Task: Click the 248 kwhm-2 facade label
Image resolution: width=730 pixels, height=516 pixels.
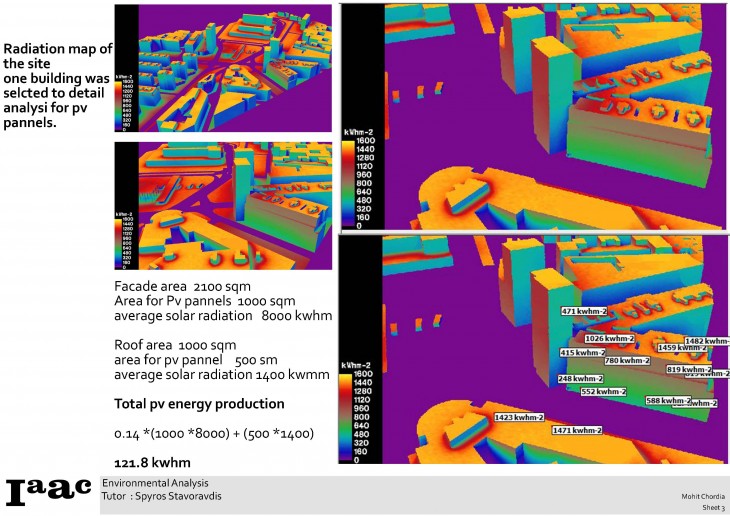Action: (581, 379)
